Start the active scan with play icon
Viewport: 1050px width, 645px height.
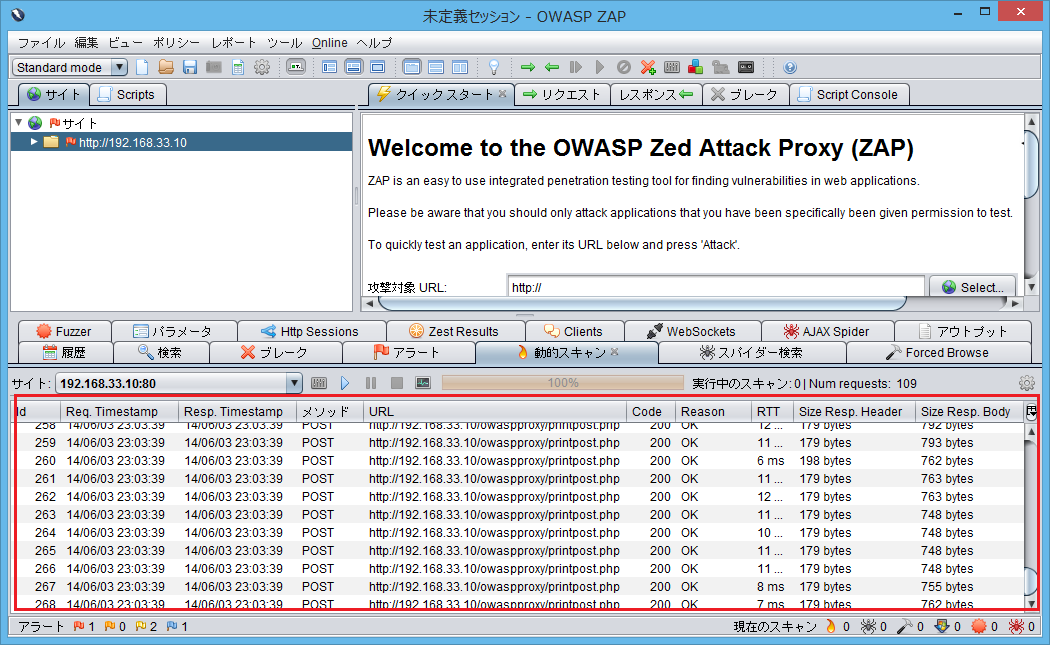tap(345, 383)
